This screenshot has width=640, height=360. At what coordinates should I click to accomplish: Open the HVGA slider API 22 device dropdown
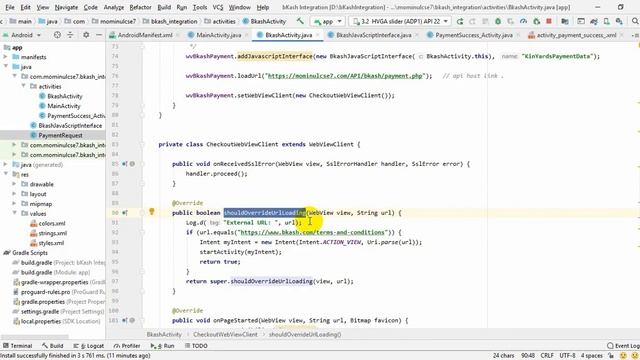(400, 21)
